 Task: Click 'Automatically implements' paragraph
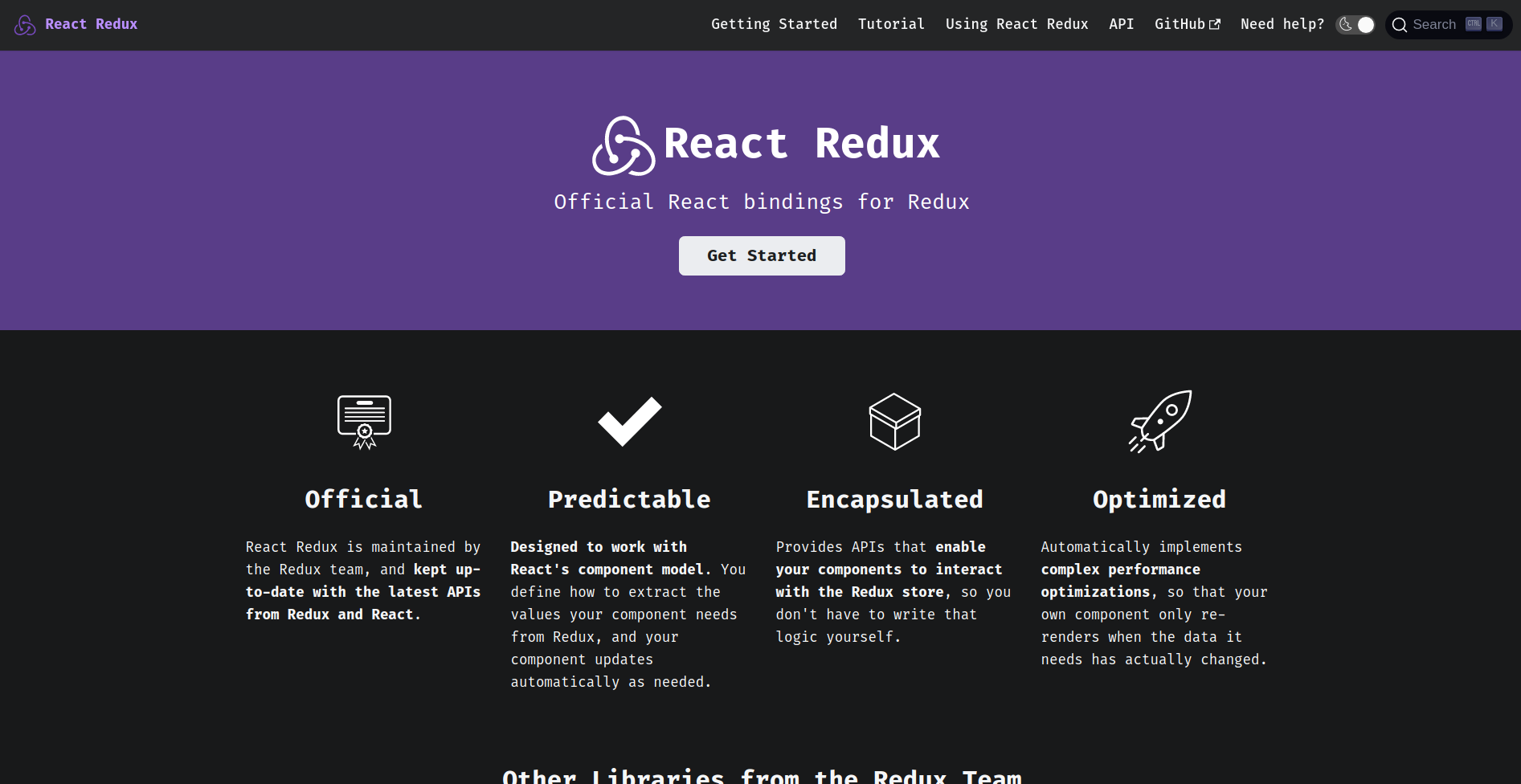tap(1155, 602)
